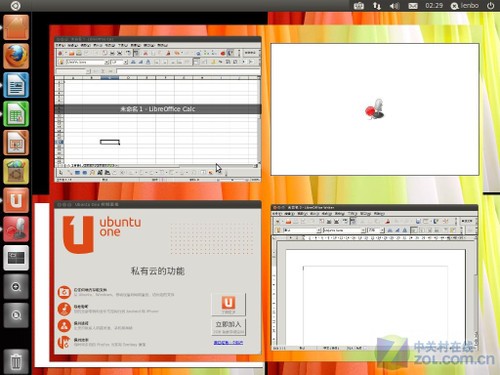Click the selected outlined cell in Calc
Viewport: 500px width, 375px height.
coord(110,142)
